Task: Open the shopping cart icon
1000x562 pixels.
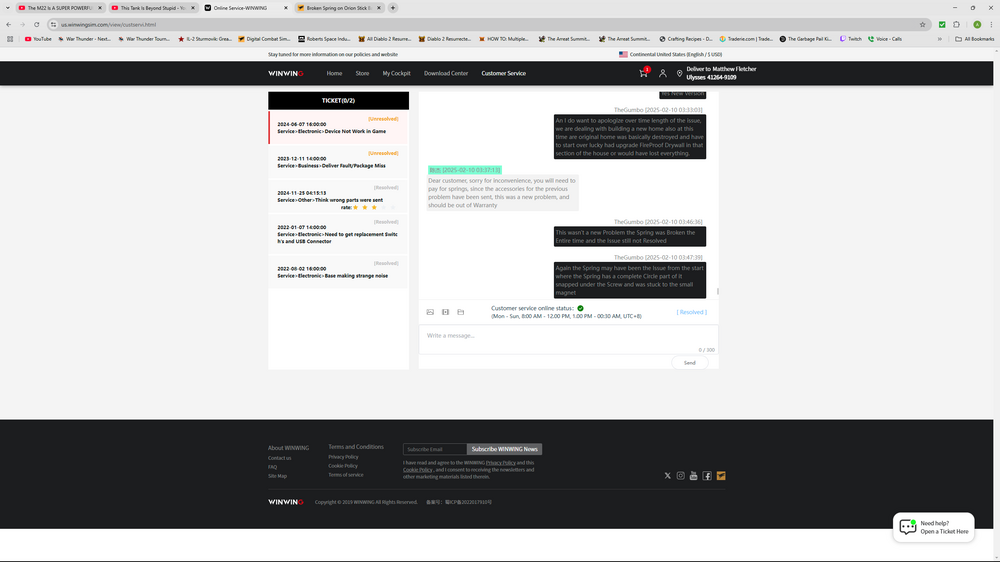Action: pos(643,73)
